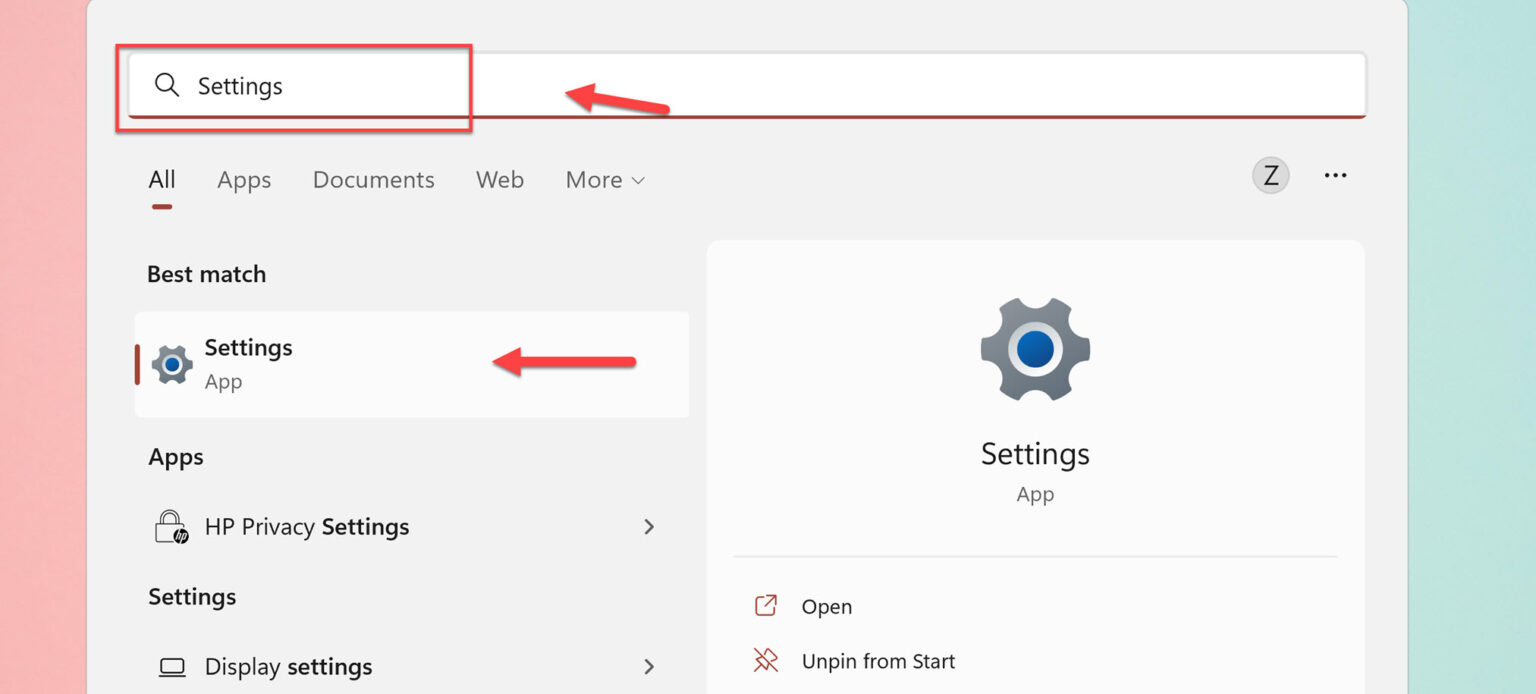Click the search magnifier icon
This screenshot has height=694, width=1536.
click(x=167, y=86)
